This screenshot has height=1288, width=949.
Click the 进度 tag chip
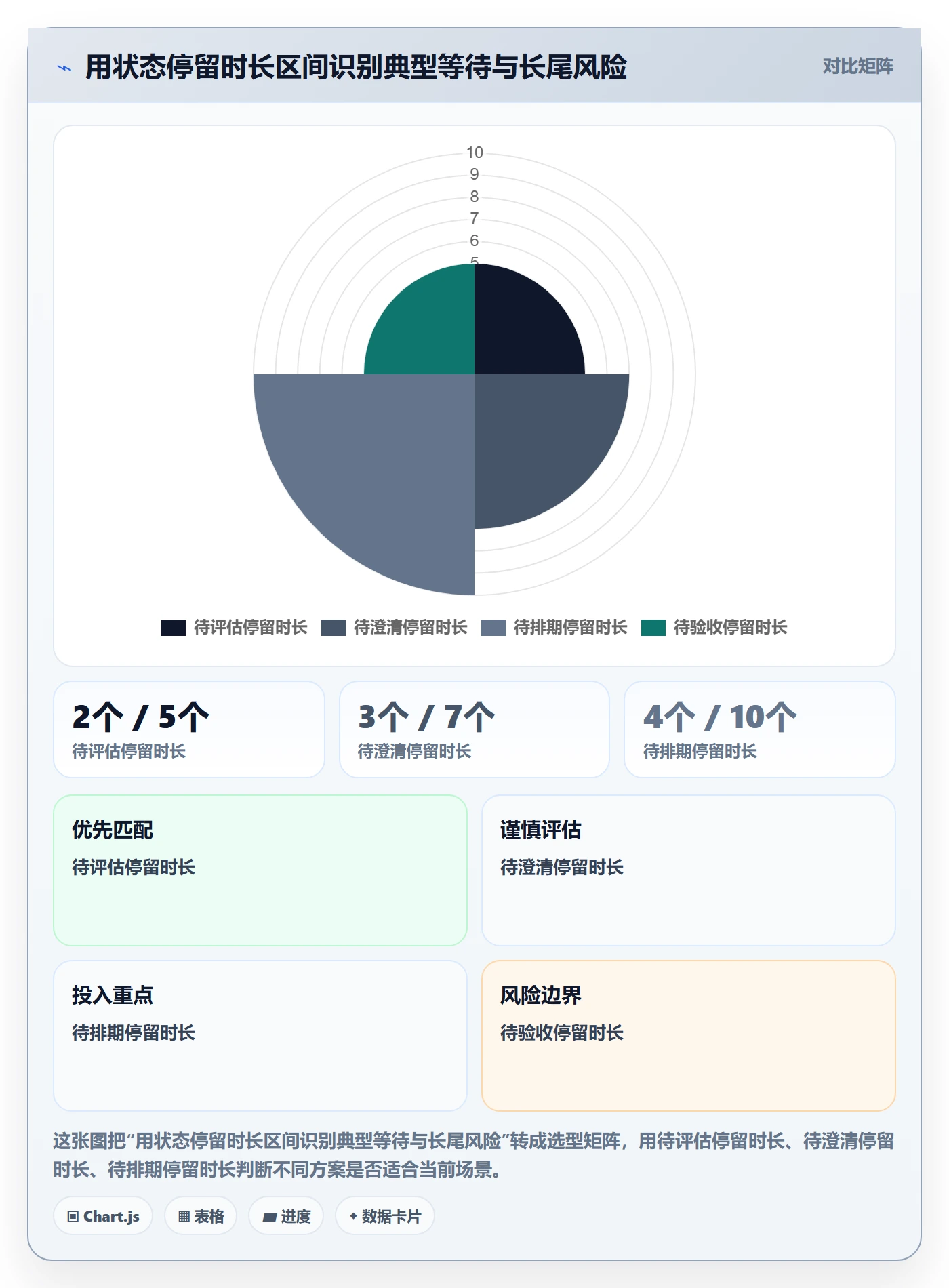pos(286,1216)
